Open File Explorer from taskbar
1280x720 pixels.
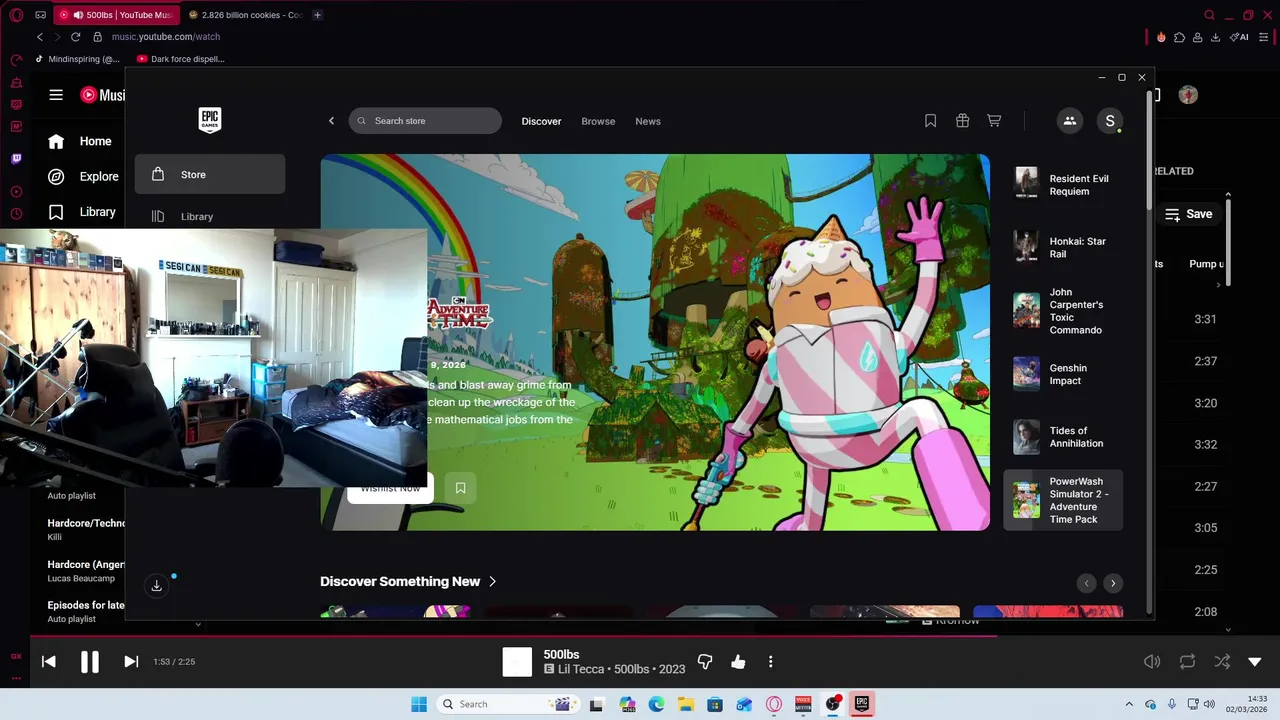(686, 704)
